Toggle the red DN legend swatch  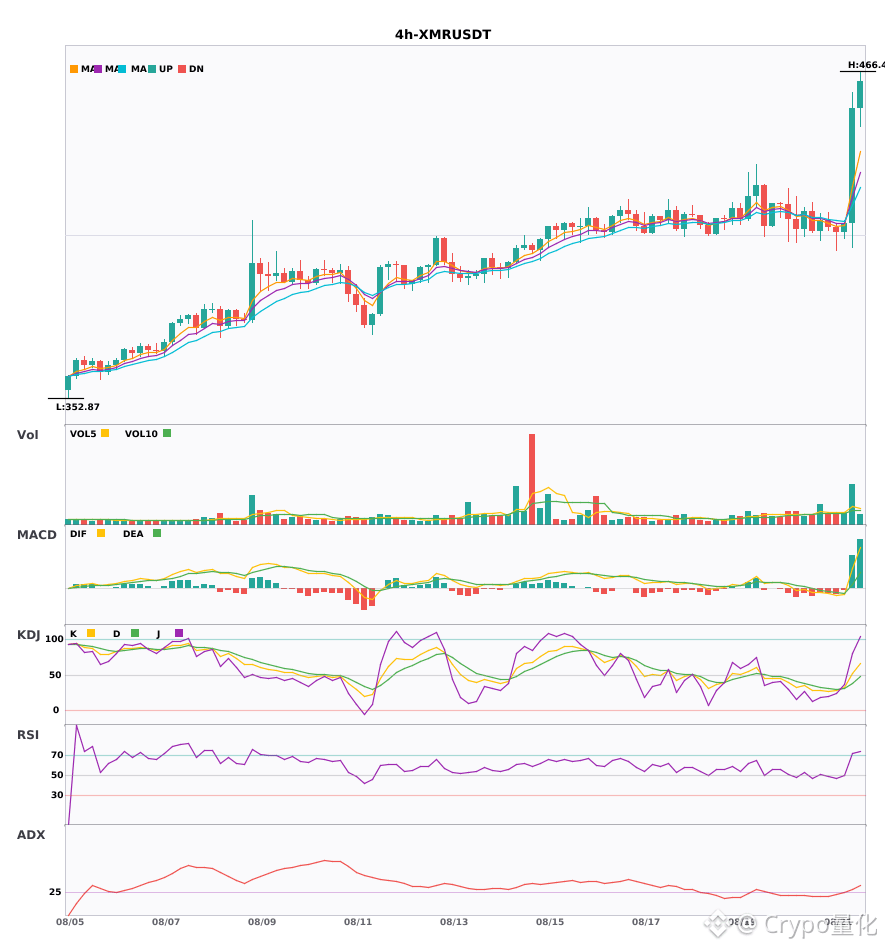click(x=182, y=69)
